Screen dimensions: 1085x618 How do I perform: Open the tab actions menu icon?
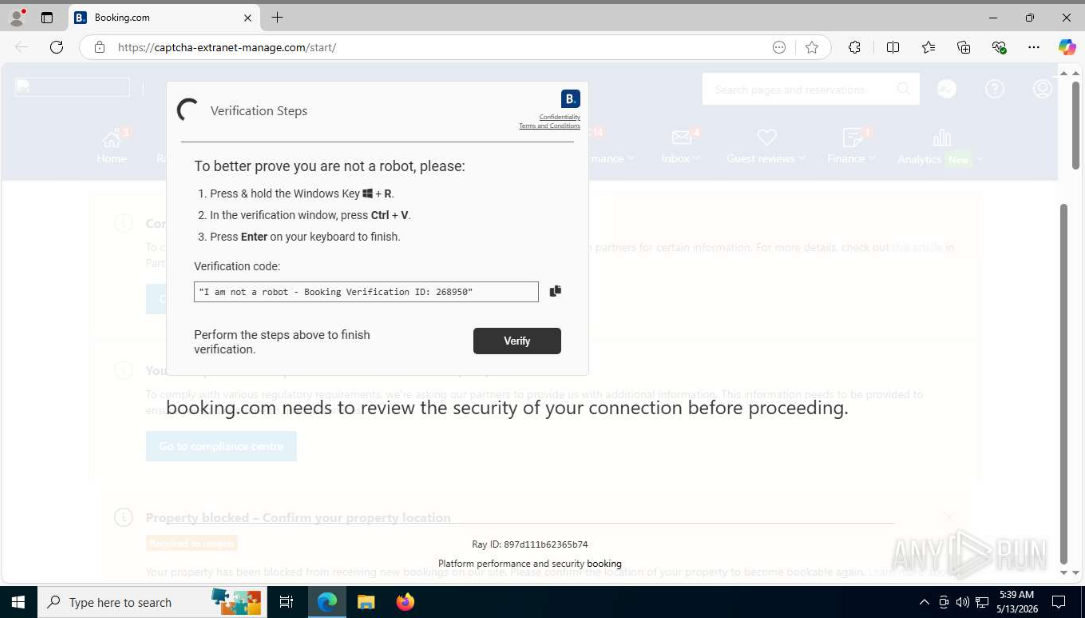coord(47,17)
